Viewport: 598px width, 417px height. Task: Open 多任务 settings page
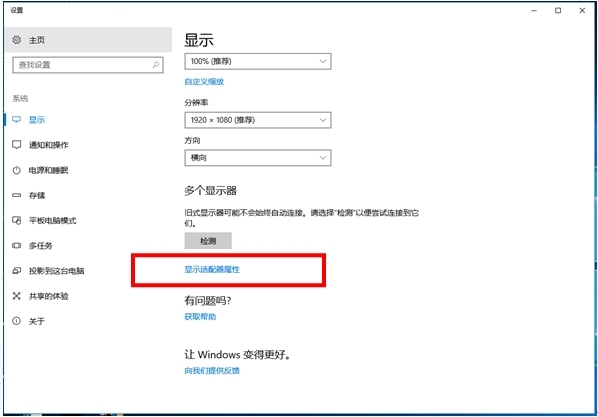88,245
